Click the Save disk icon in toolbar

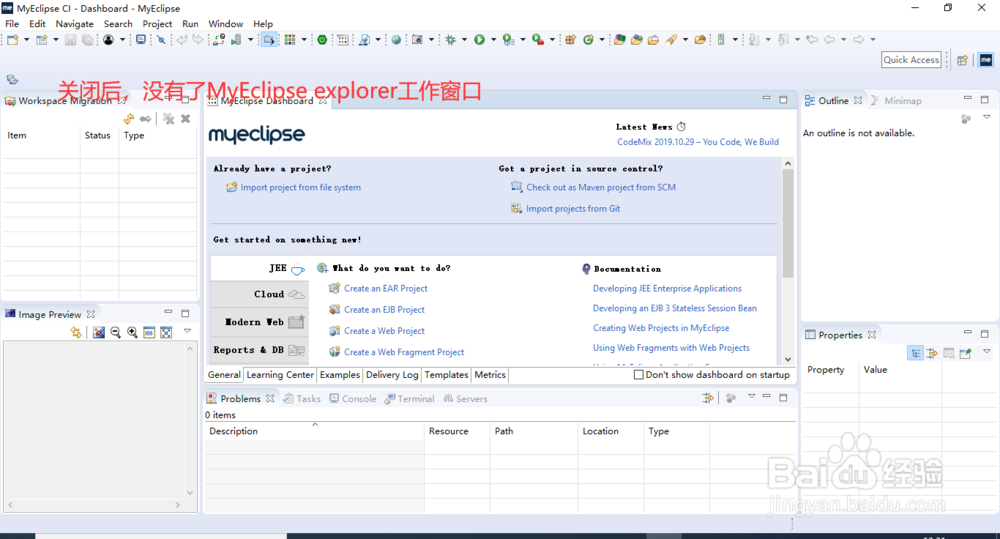pyautogui.click(x=70, y=40)
